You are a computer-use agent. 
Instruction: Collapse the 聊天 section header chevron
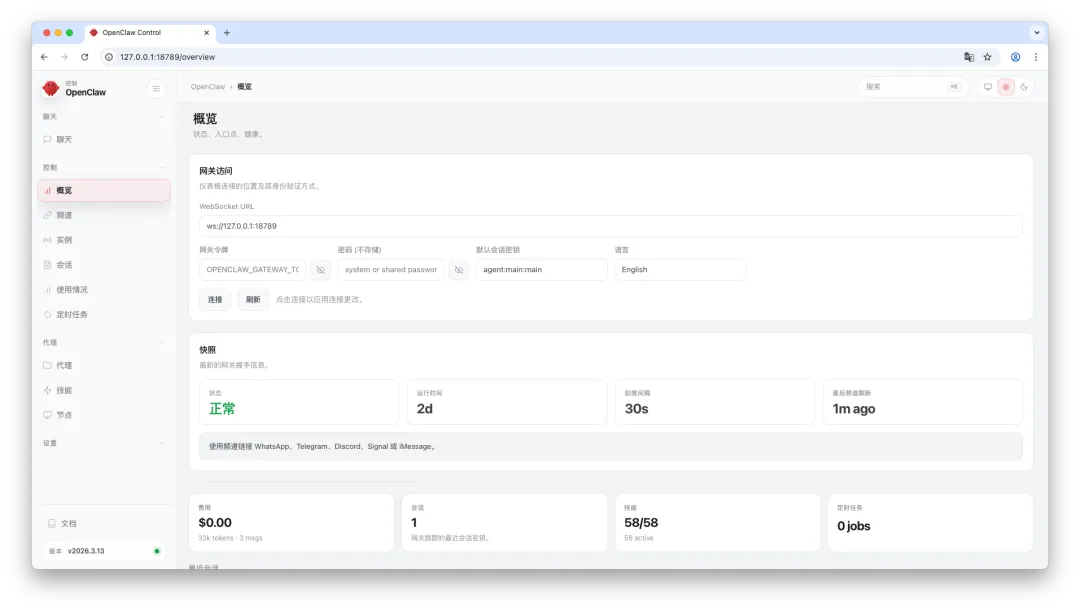tap(162, 117)
